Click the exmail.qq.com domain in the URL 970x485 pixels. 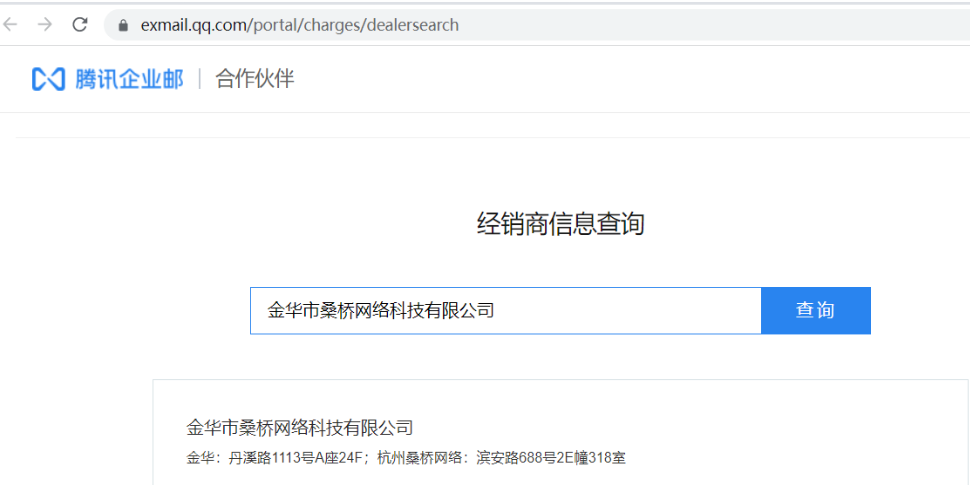coord(194,25)
